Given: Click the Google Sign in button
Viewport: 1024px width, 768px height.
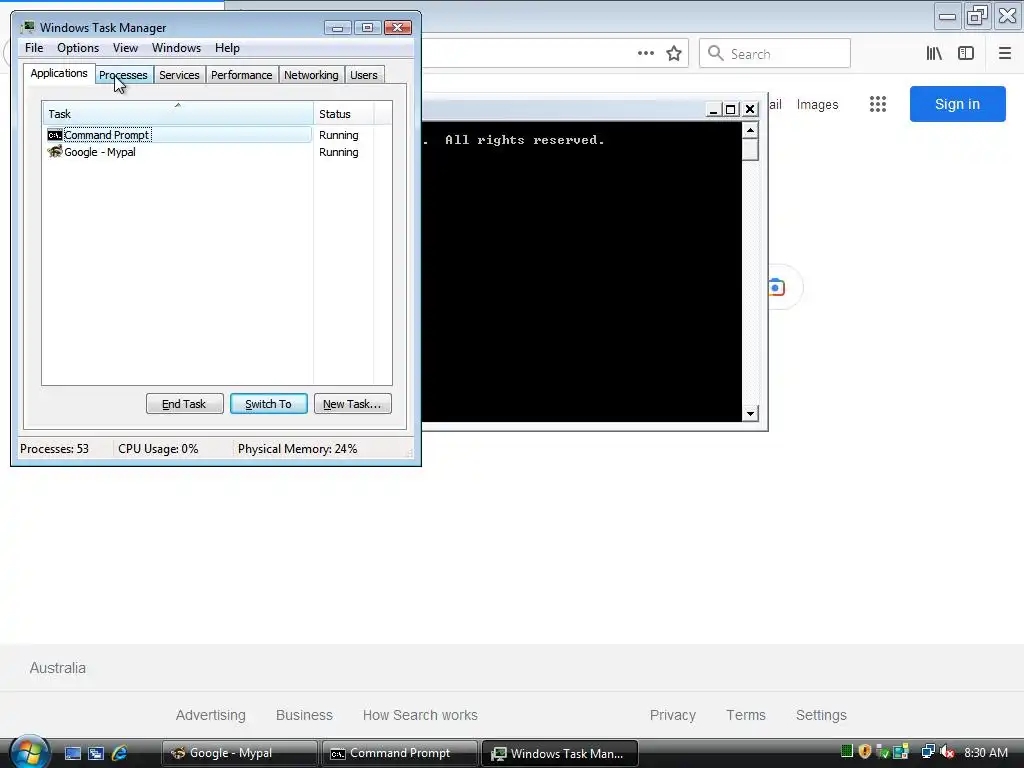Looking at the screenshot, I should click(957, 104).
